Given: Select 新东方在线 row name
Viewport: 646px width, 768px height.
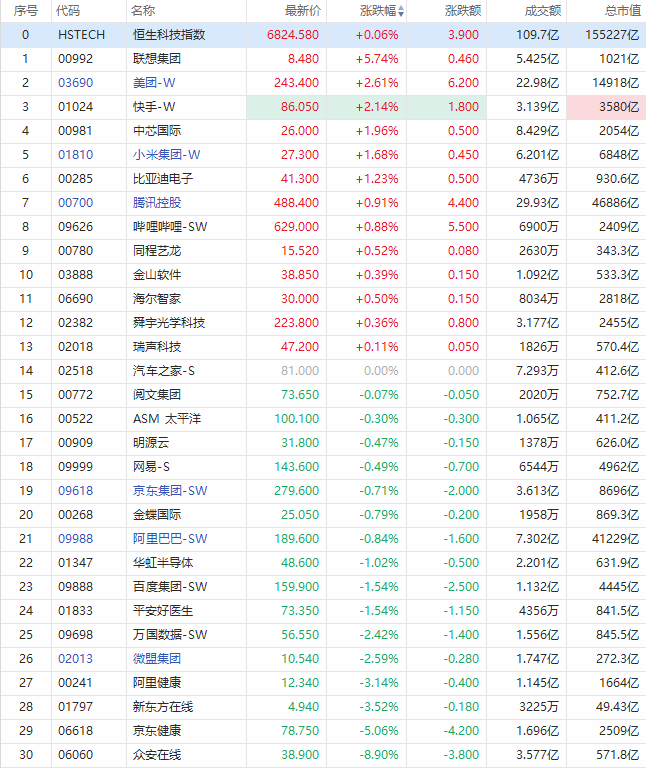Looking at the screenshot, I should click(x=163, y=707).
